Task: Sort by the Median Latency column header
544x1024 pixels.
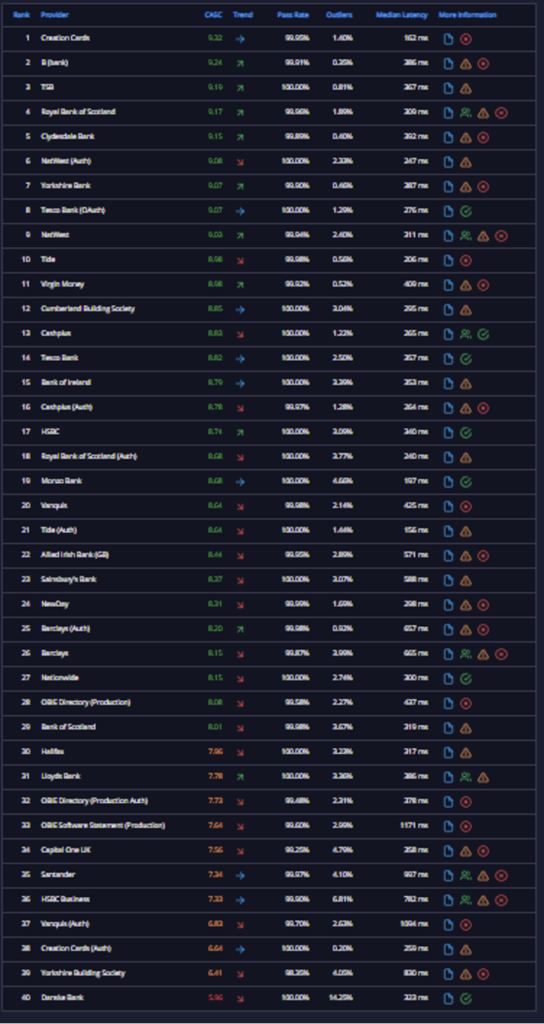Action: (x=402, y=14)
